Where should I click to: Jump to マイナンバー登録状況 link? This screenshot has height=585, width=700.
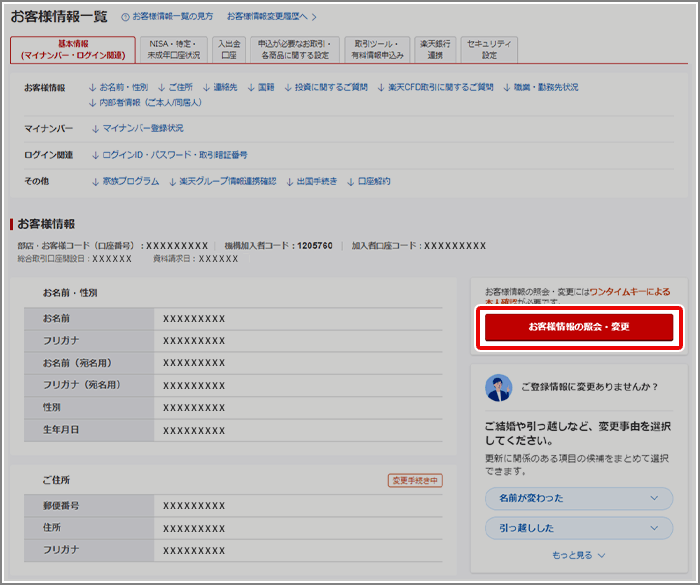pyautogui.click(x=138, y=128)
